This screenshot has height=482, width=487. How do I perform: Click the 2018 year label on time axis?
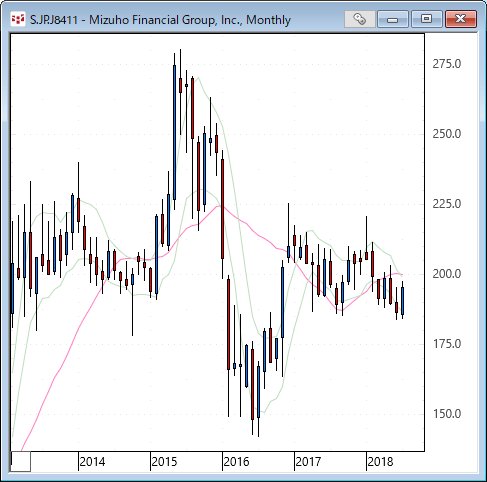tap(380, 462)
